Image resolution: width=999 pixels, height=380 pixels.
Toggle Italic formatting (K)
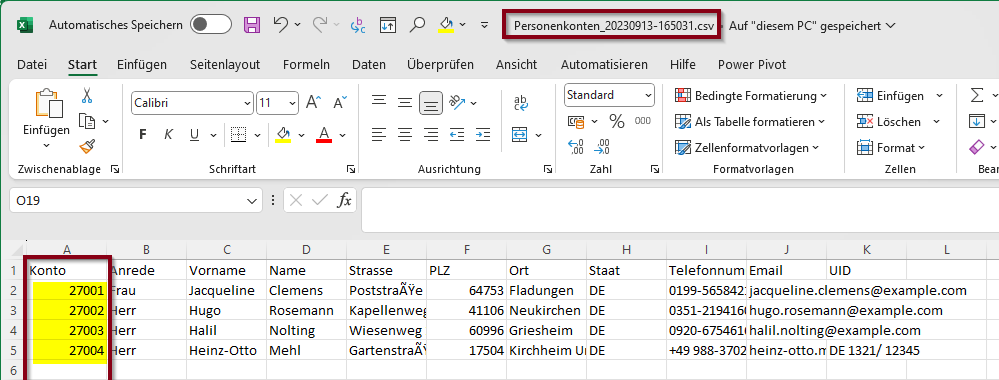pos(169,135)
